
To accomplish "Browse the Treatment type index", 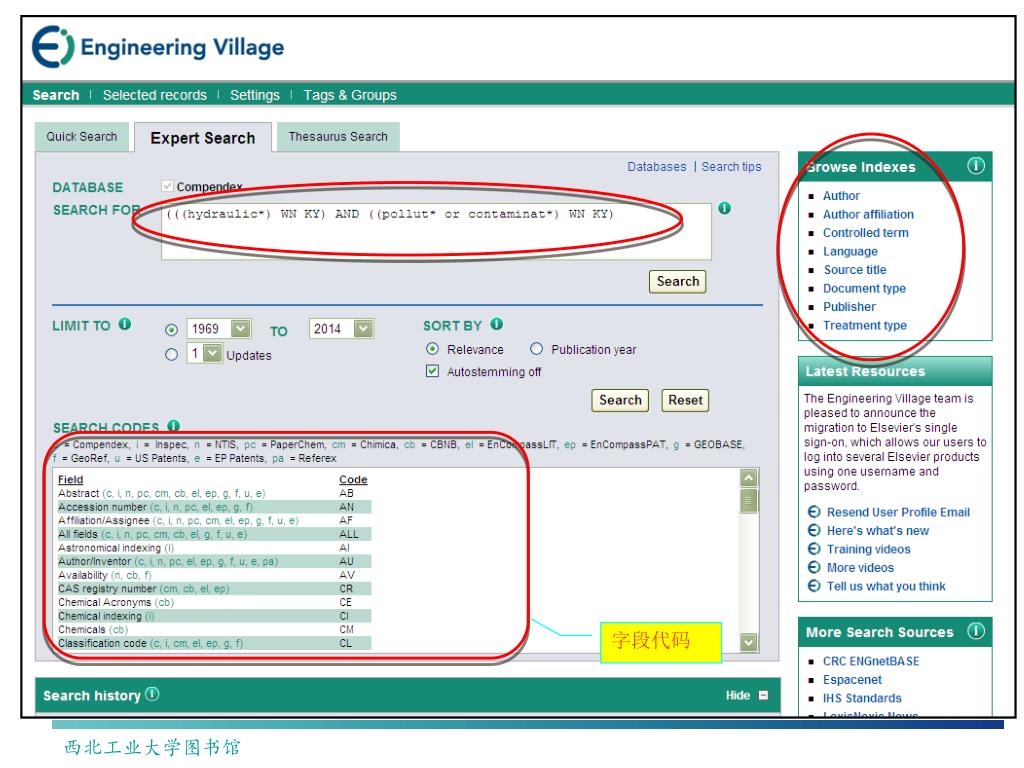I will pos(865,325).
